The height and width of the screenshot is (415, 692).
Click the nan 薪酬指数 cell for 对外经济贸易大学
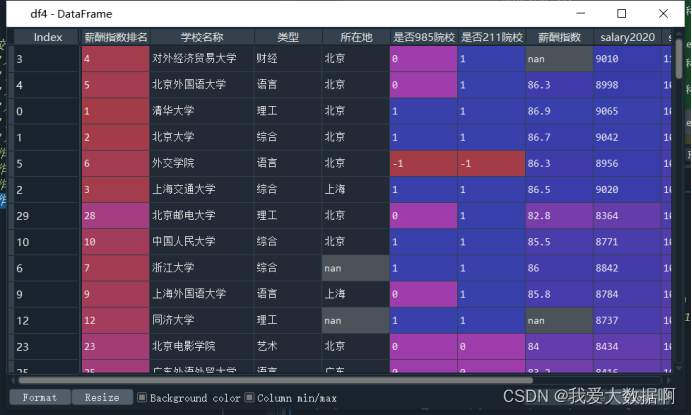point(559,59)
